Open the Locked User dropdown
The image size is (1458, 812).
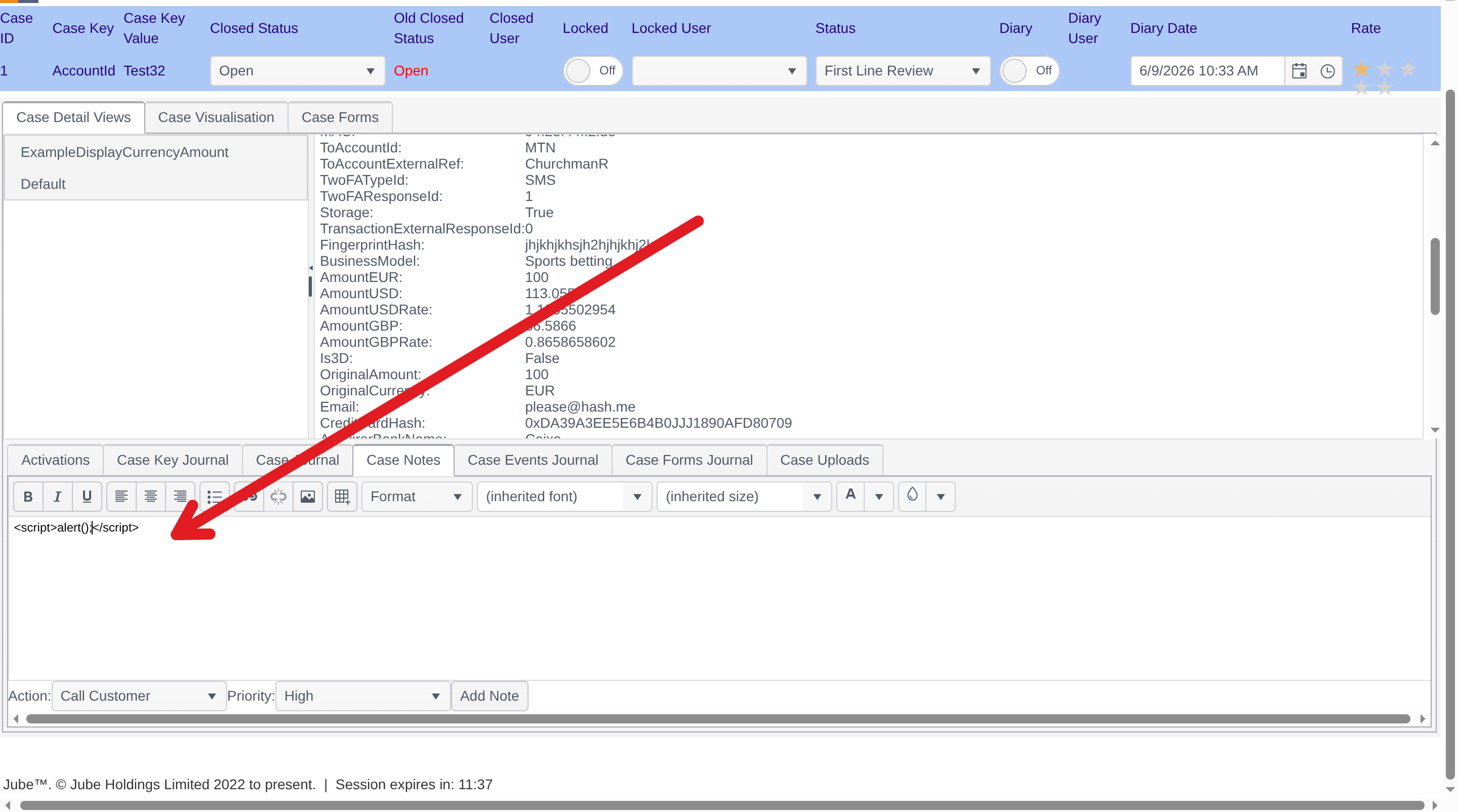[x=719, y=71]
